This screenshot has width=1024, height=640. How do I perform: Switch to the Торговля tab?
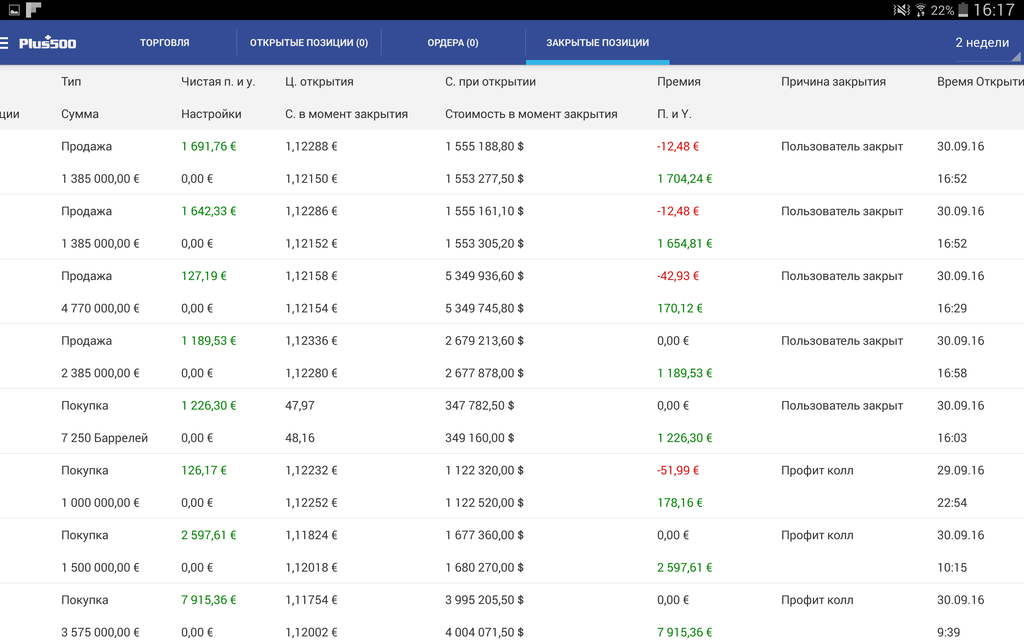click(165, 43)
